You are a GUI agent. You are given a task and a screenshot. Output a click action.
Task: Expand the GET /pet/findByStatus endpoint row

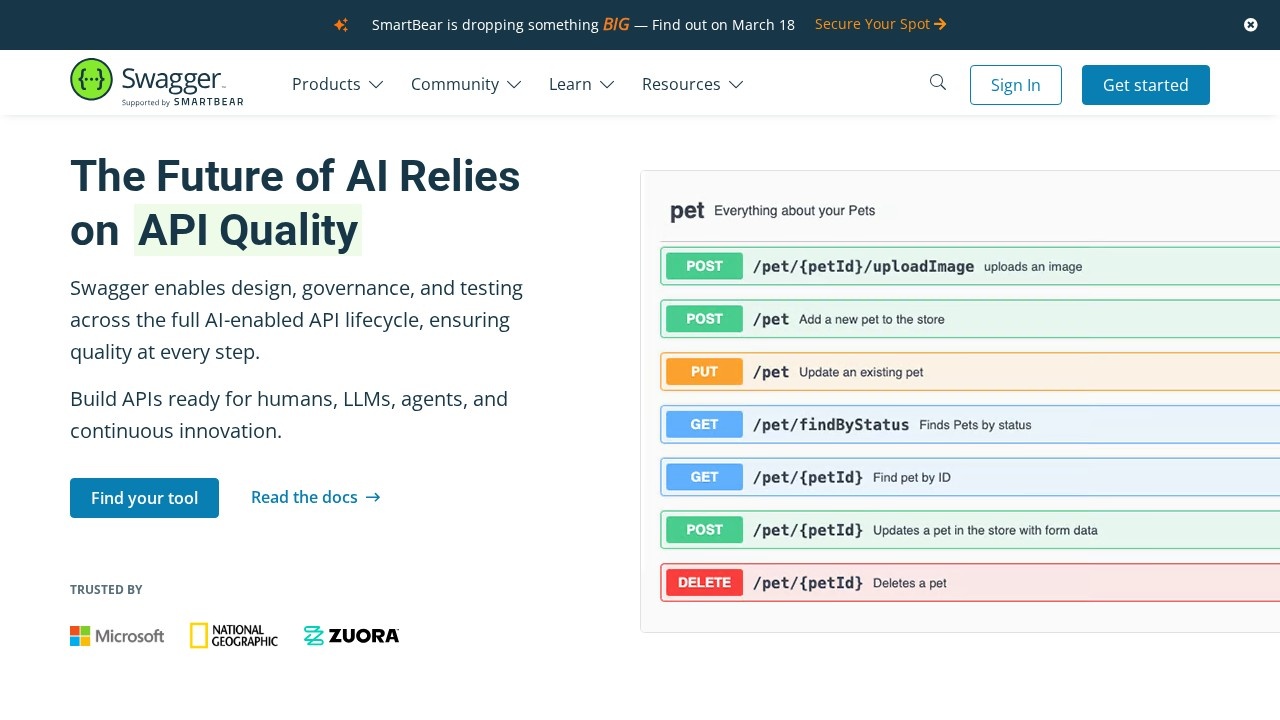coord(970,425)
